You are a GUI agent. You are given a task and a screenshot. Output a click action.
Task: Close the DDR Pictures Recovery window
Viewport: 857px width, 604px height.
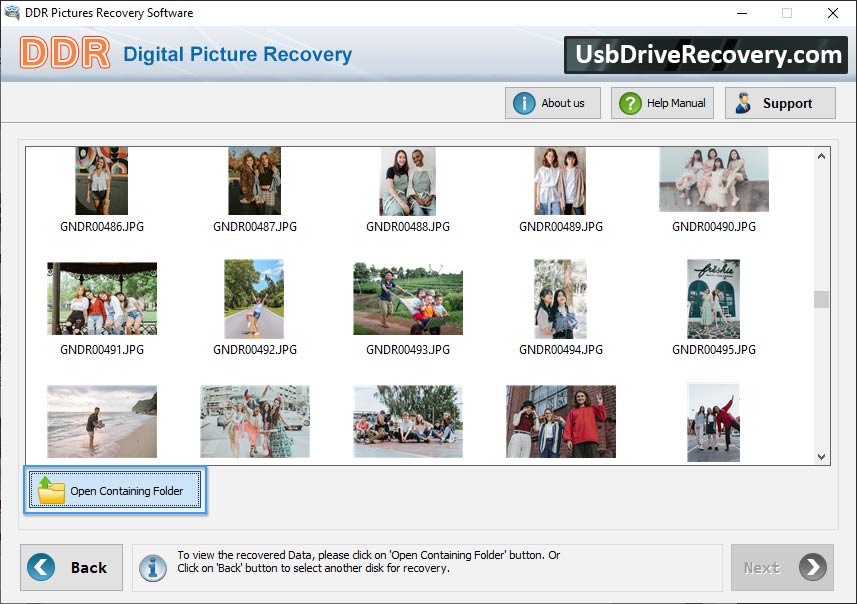tap(832, 13)
